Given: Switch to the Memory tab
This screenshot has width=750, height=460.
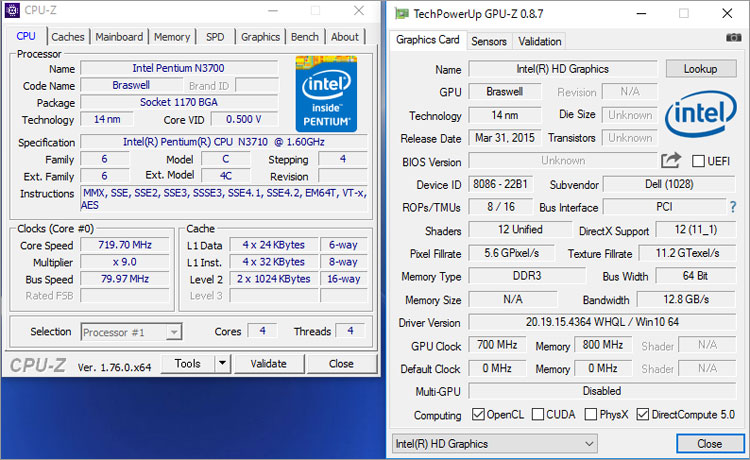Looking at the screenshot, I should click(x=172, y=37).
